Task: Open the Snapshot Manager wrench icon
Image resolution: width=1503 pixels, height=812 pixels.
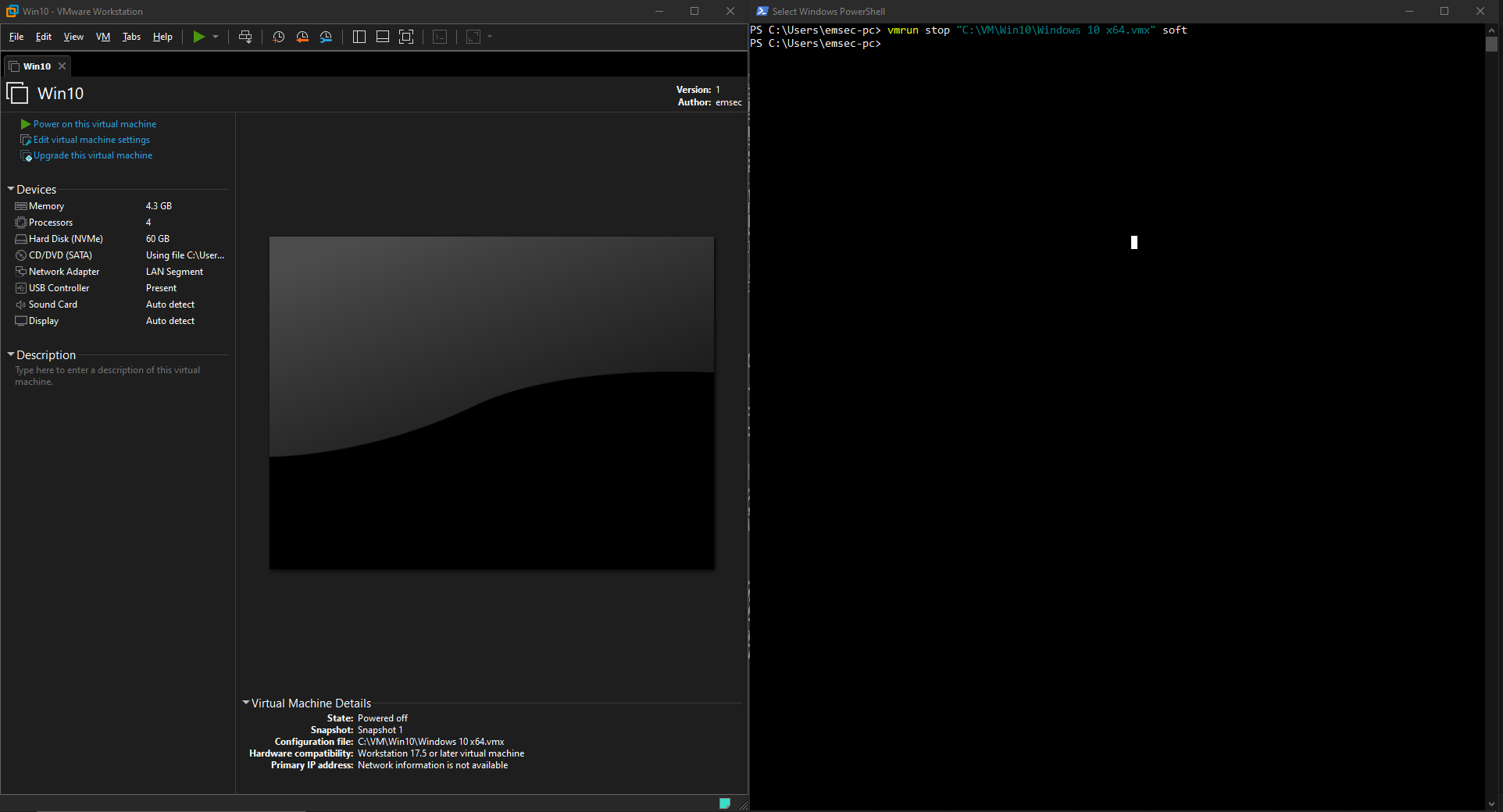Action: (x=326, y=37)
